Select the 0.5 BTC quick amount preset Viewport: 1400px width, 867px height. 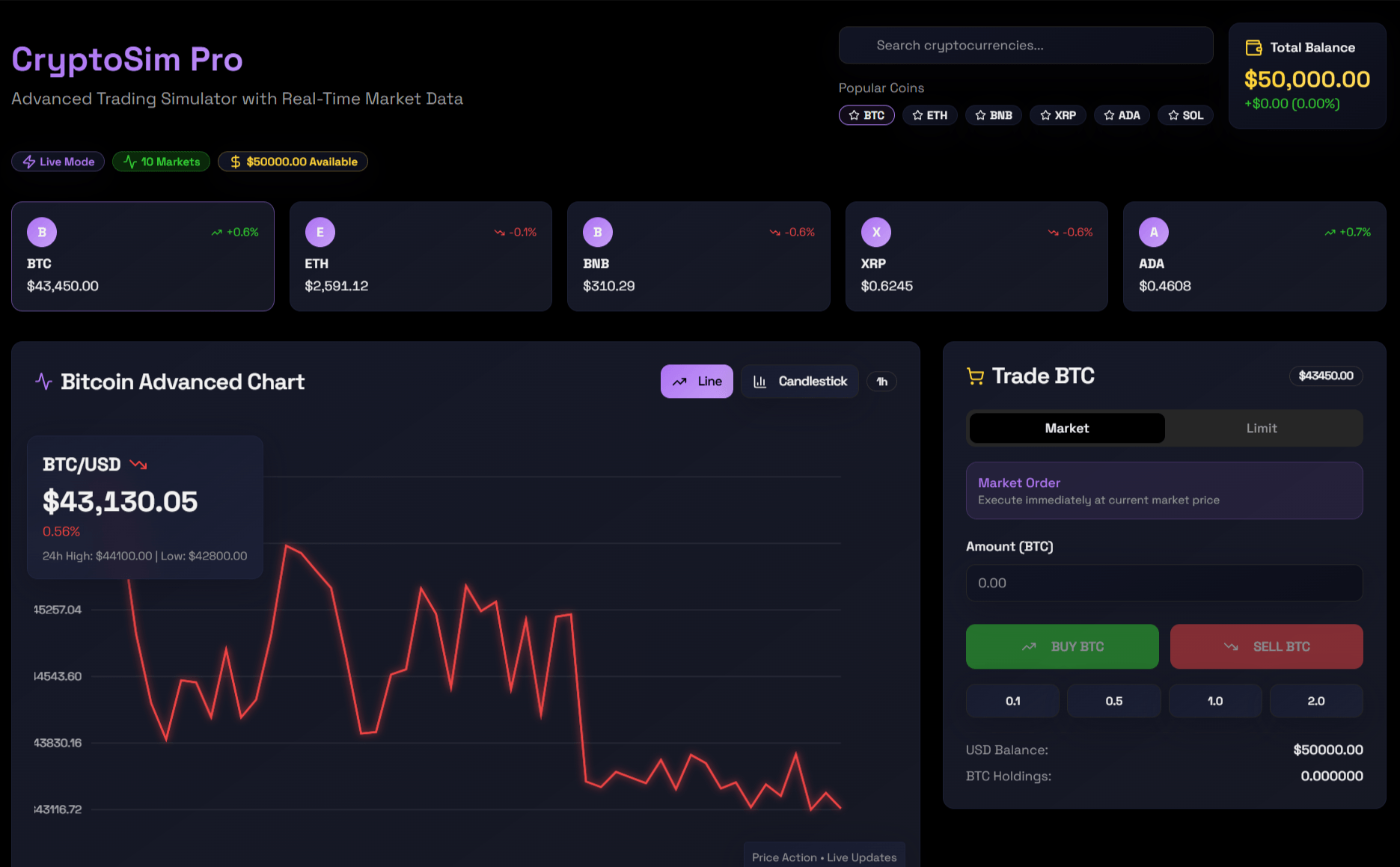pos(1113,701)
